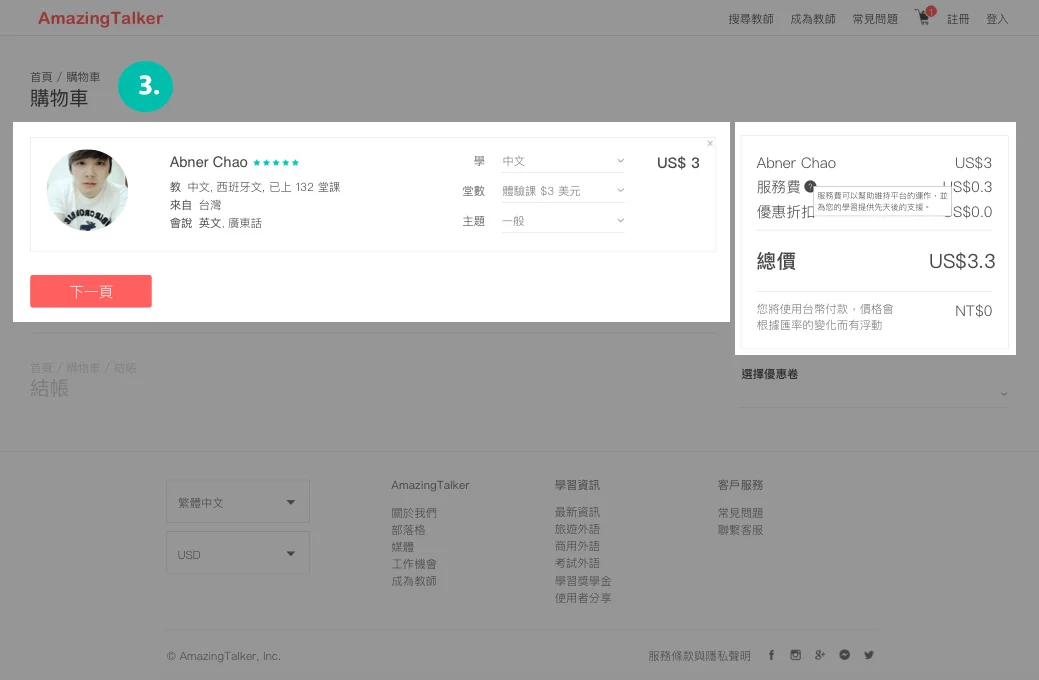Open the 選擇優惠卷 coupon dropdown

click(x=874, y=394)
